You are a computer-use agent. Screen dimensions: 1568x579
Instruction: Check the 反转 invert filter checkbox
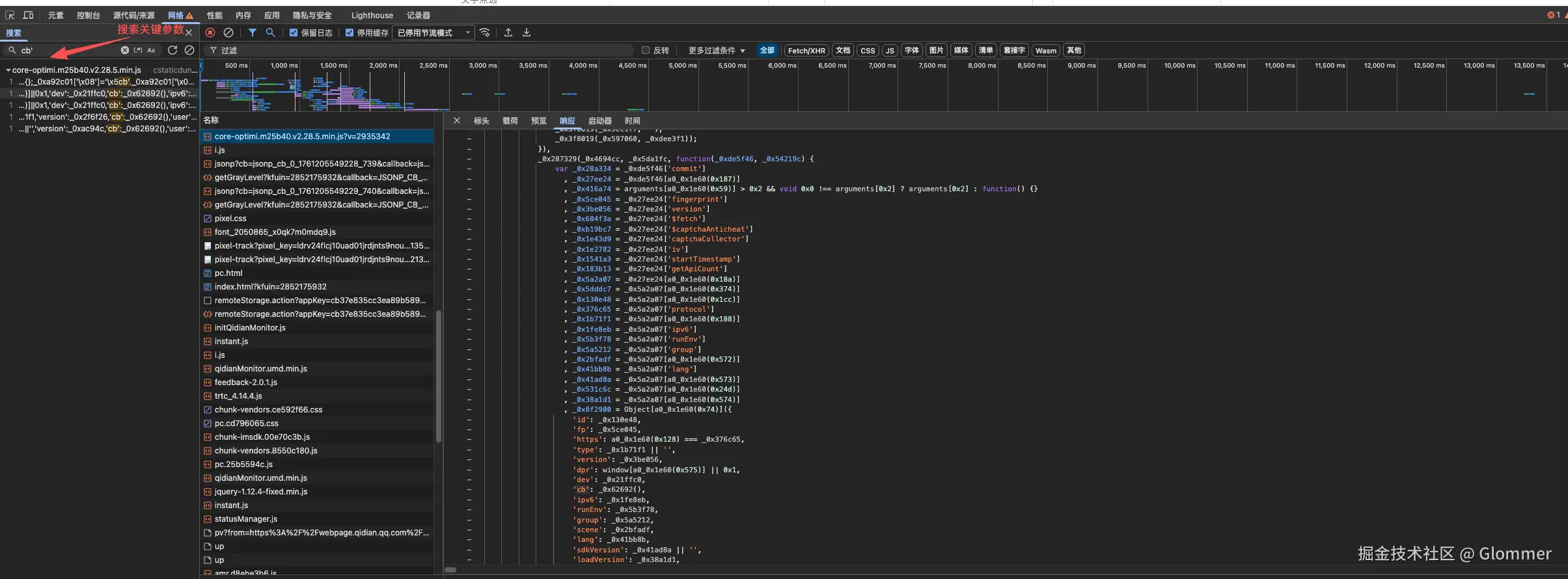[x=646, y=50]
